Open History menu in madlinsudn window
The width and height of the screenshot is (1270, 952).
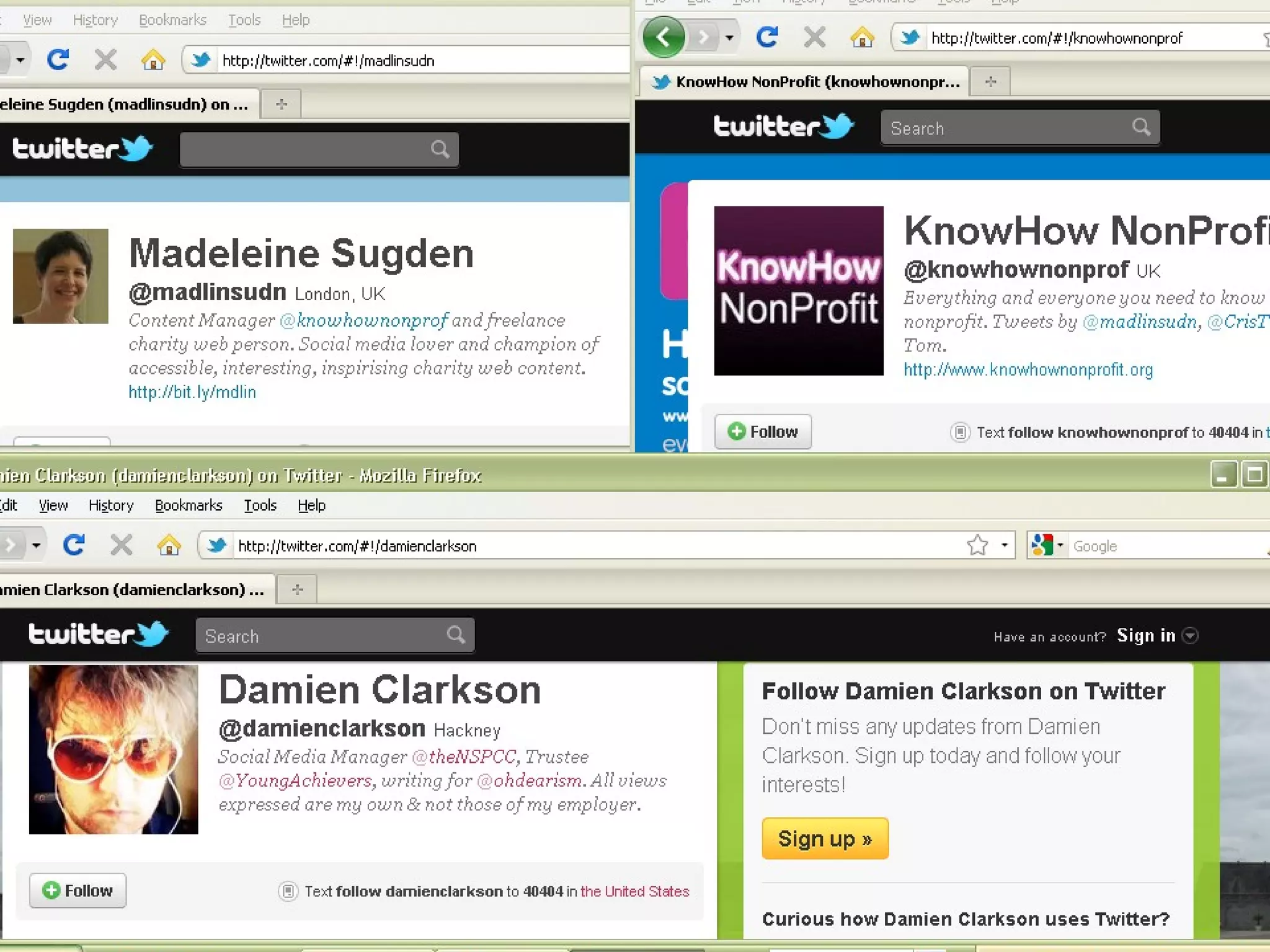pyautogui.click(x=95, y=20)
